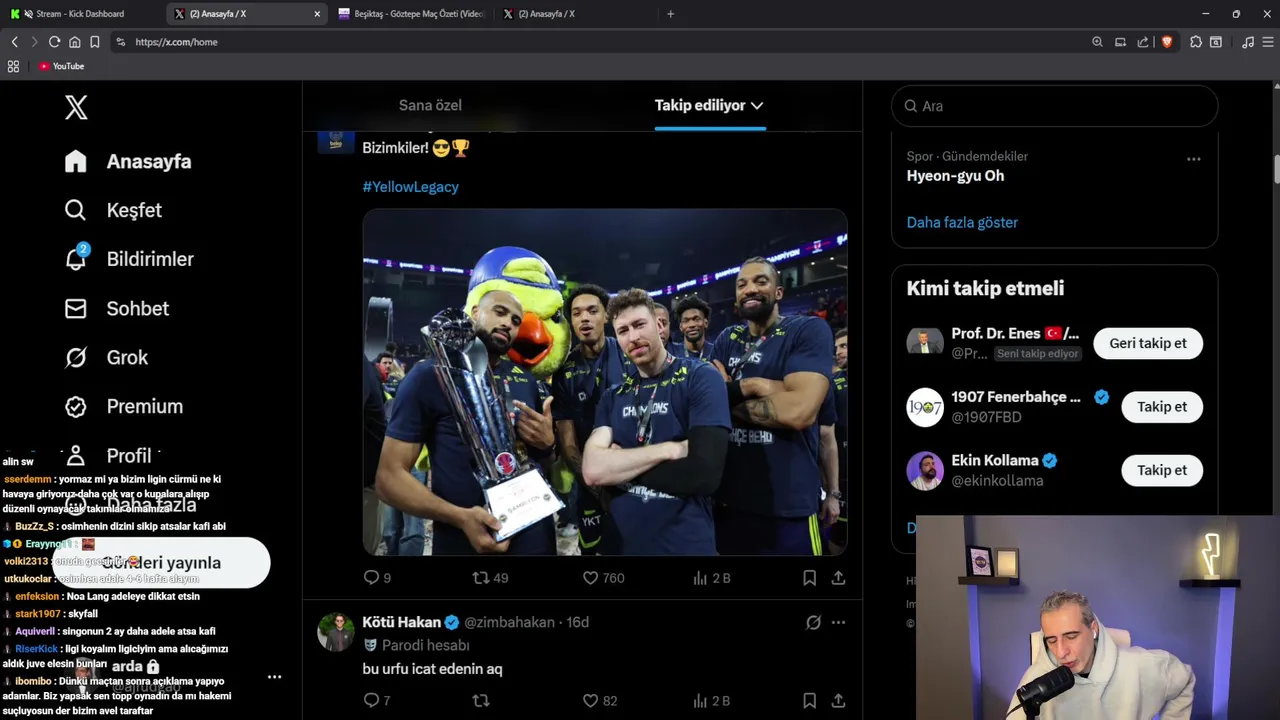The image size is (1280, 720).
Task: Open Keşfet search page
Action: click(x=112, y=210)
